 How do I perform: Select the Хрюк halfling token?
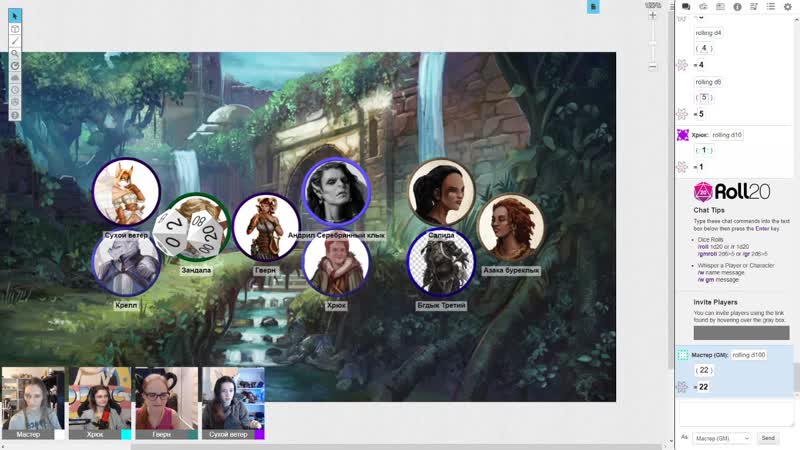[336, 263]
